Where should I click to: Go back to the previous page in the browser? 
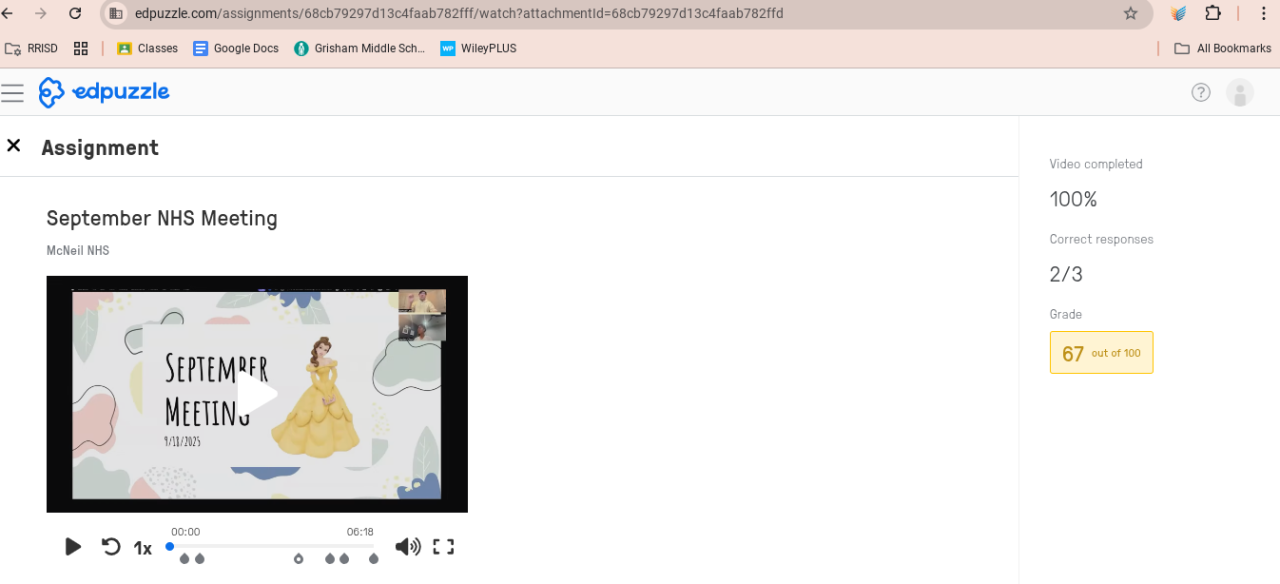pyautogui.click(x=7, y=13)
